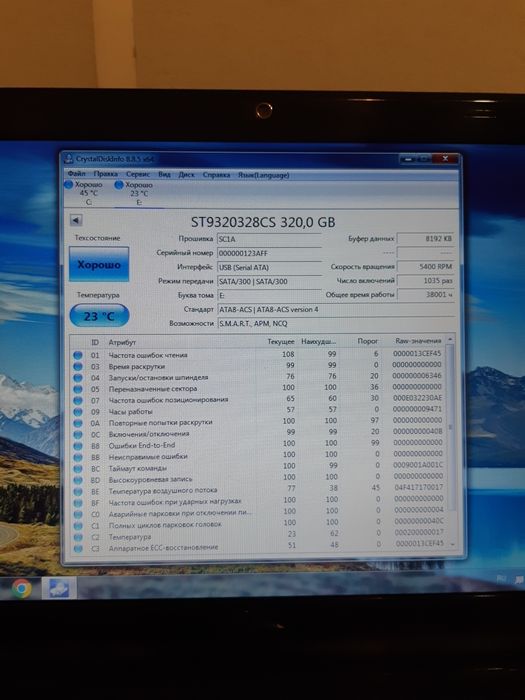Click status dot for Полных циклов парковок головок

[x=78, y=525]
